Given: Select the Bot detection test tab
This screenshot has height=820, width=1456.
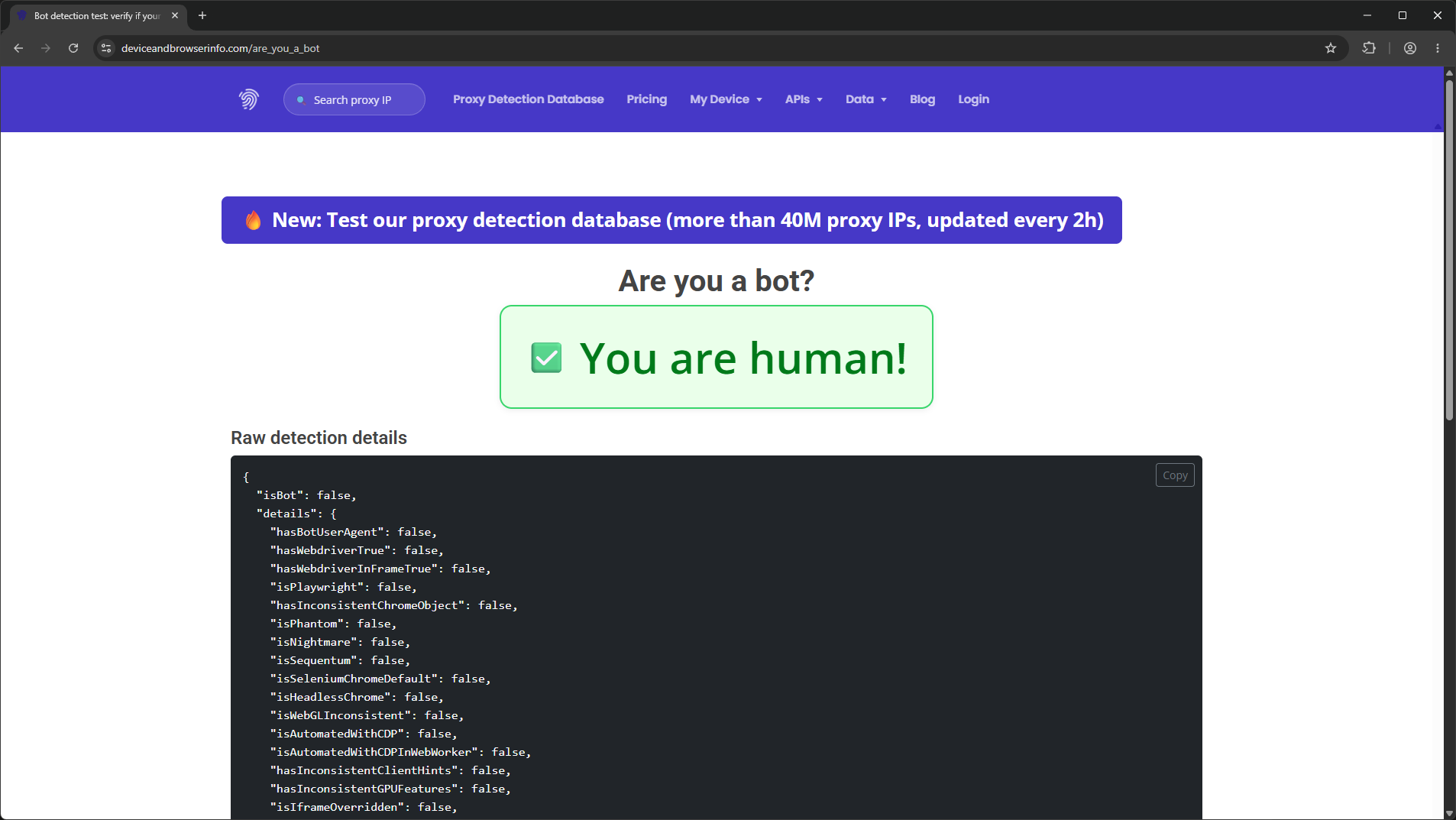Looking at the screenshot, I should pos(98,15).
